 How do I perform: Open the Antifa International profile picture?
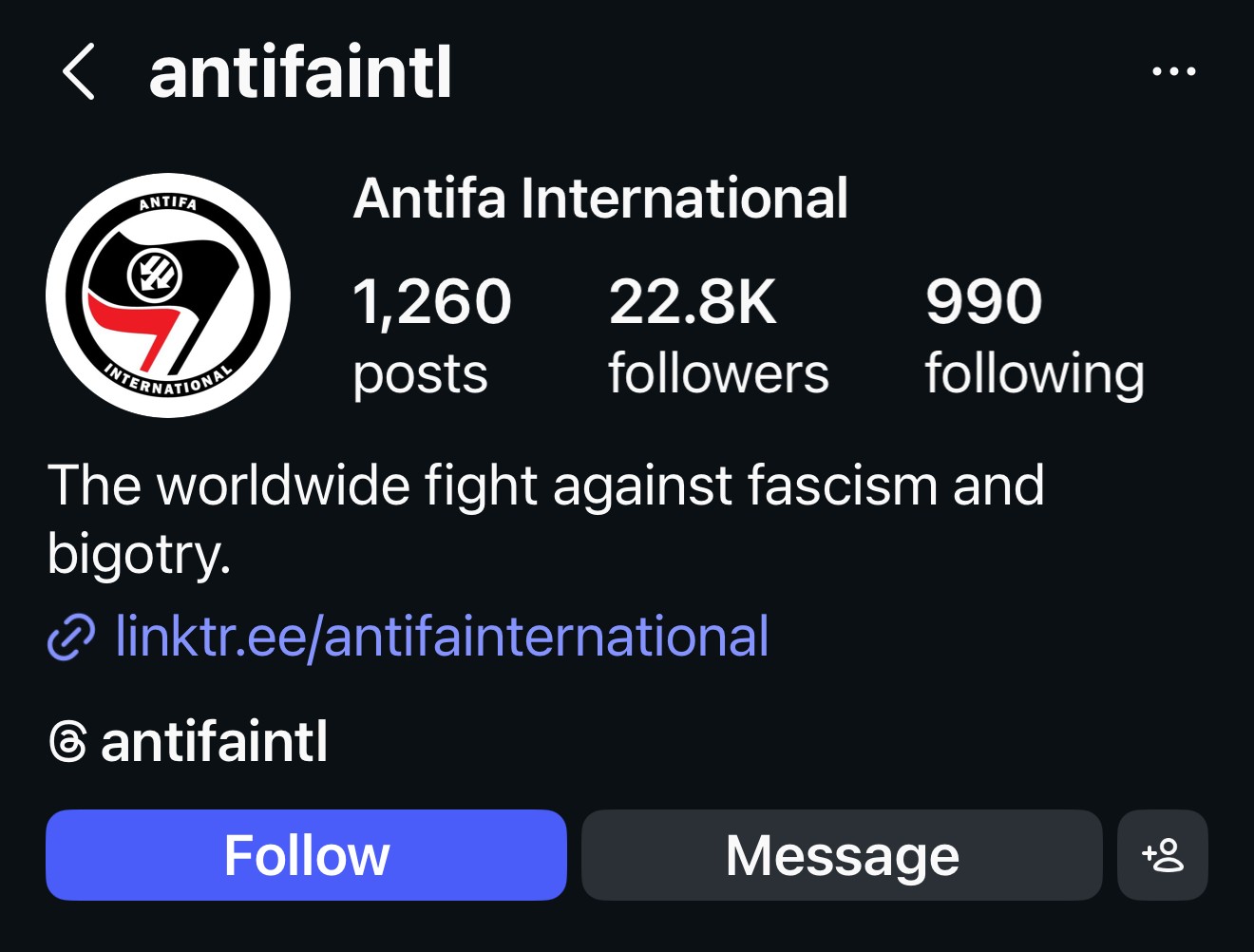(168, 295)
